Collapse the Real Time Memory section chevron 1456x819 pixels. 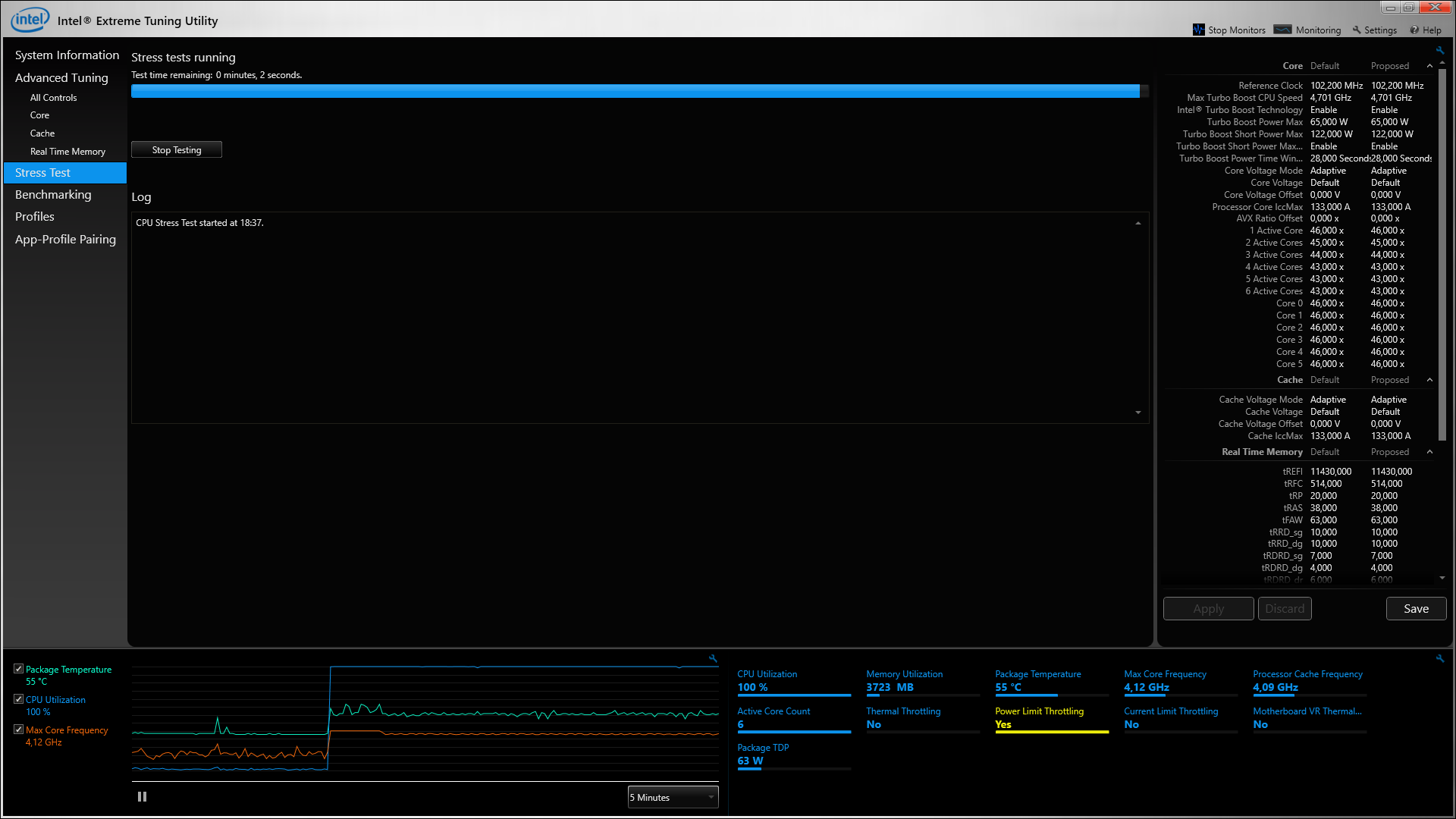1429,452
